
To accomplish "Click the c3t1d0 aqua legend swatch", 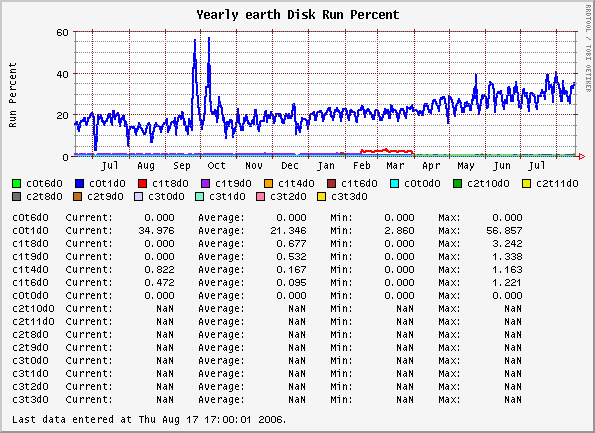I will 200,197.
